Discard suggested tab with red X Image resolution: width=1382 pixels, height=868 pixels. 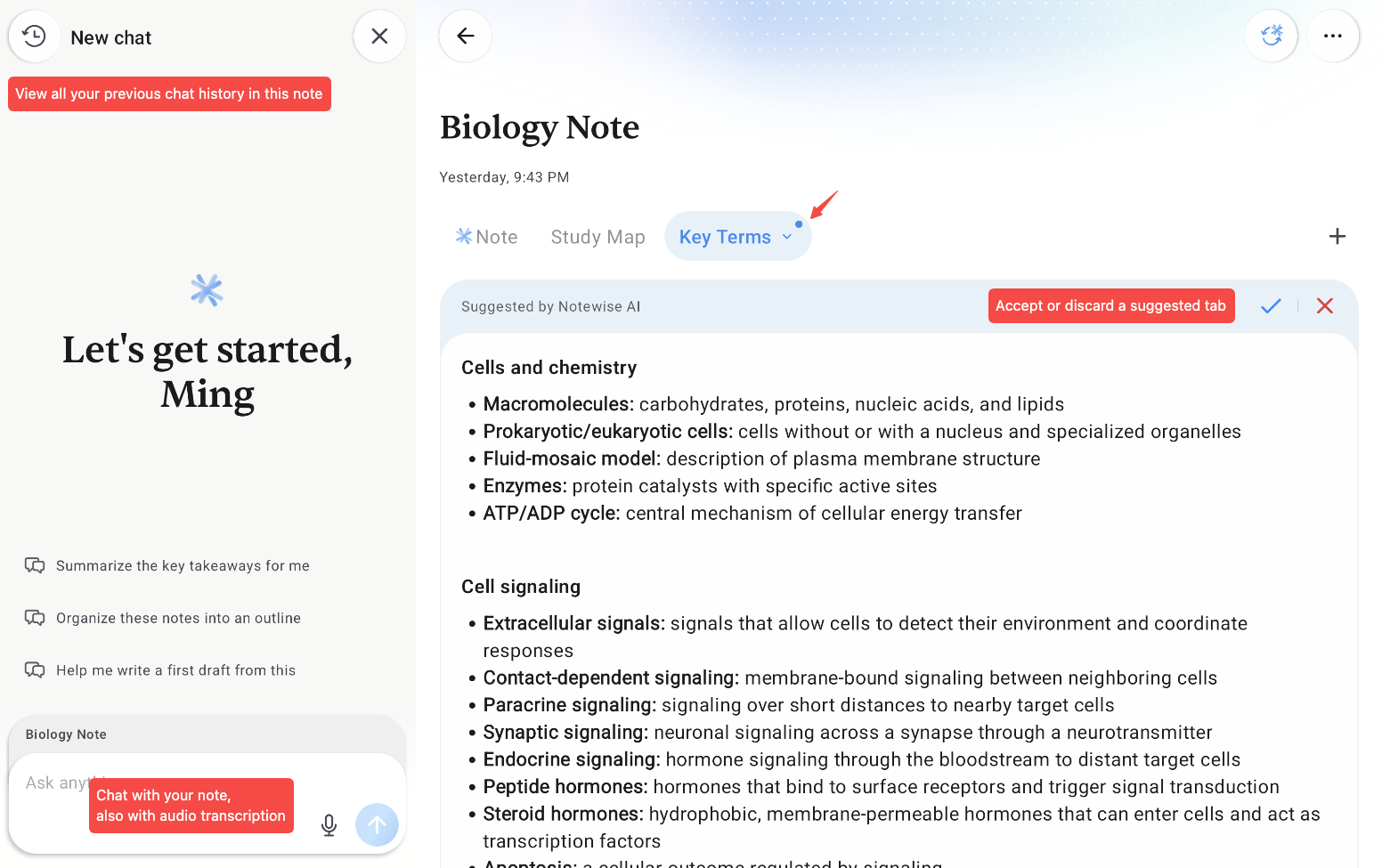pyautogui.click(x=1325, y=306)
